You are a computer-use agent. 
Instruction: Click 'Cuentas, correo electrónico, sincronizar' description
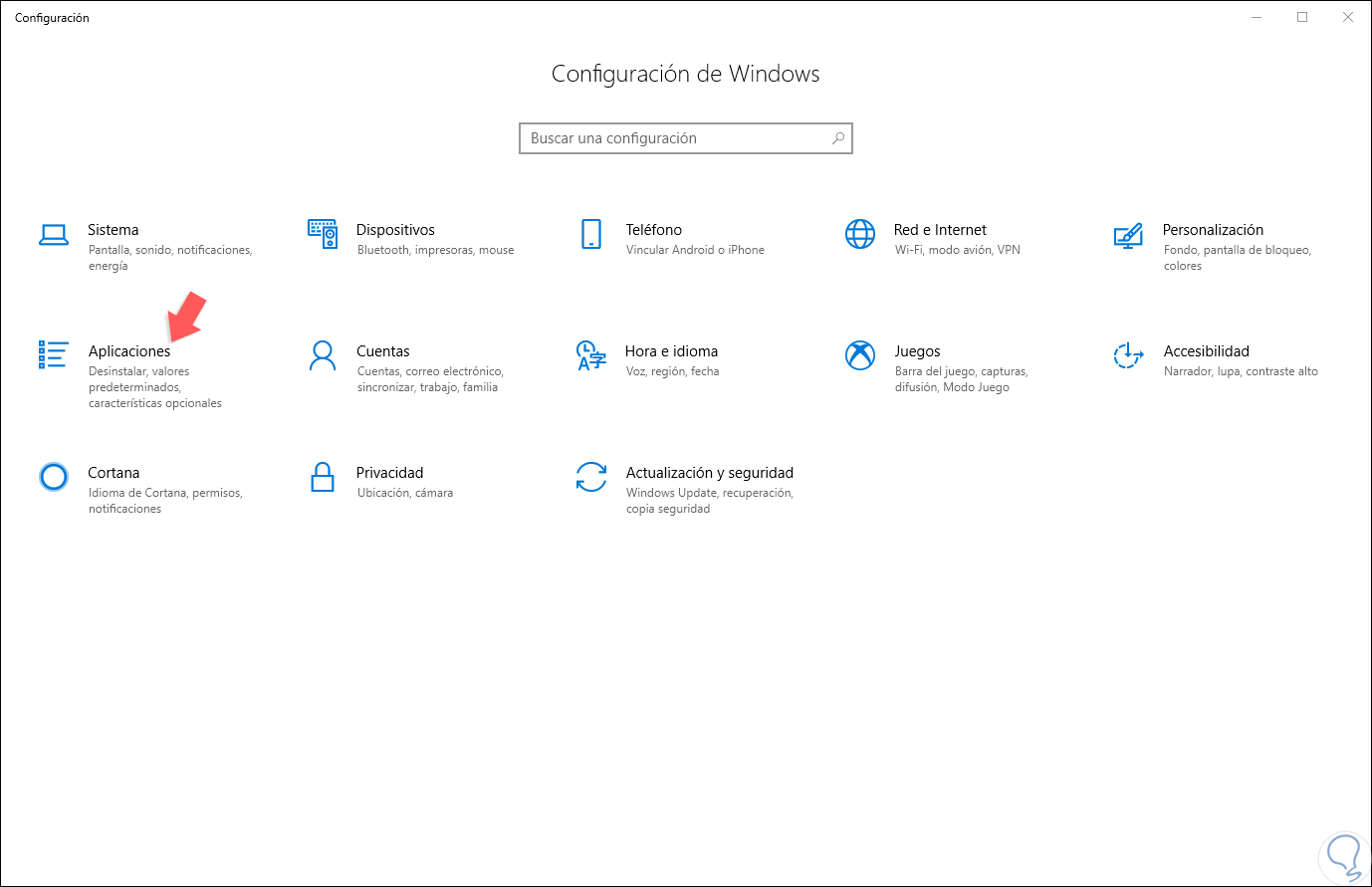coord(430,379)
